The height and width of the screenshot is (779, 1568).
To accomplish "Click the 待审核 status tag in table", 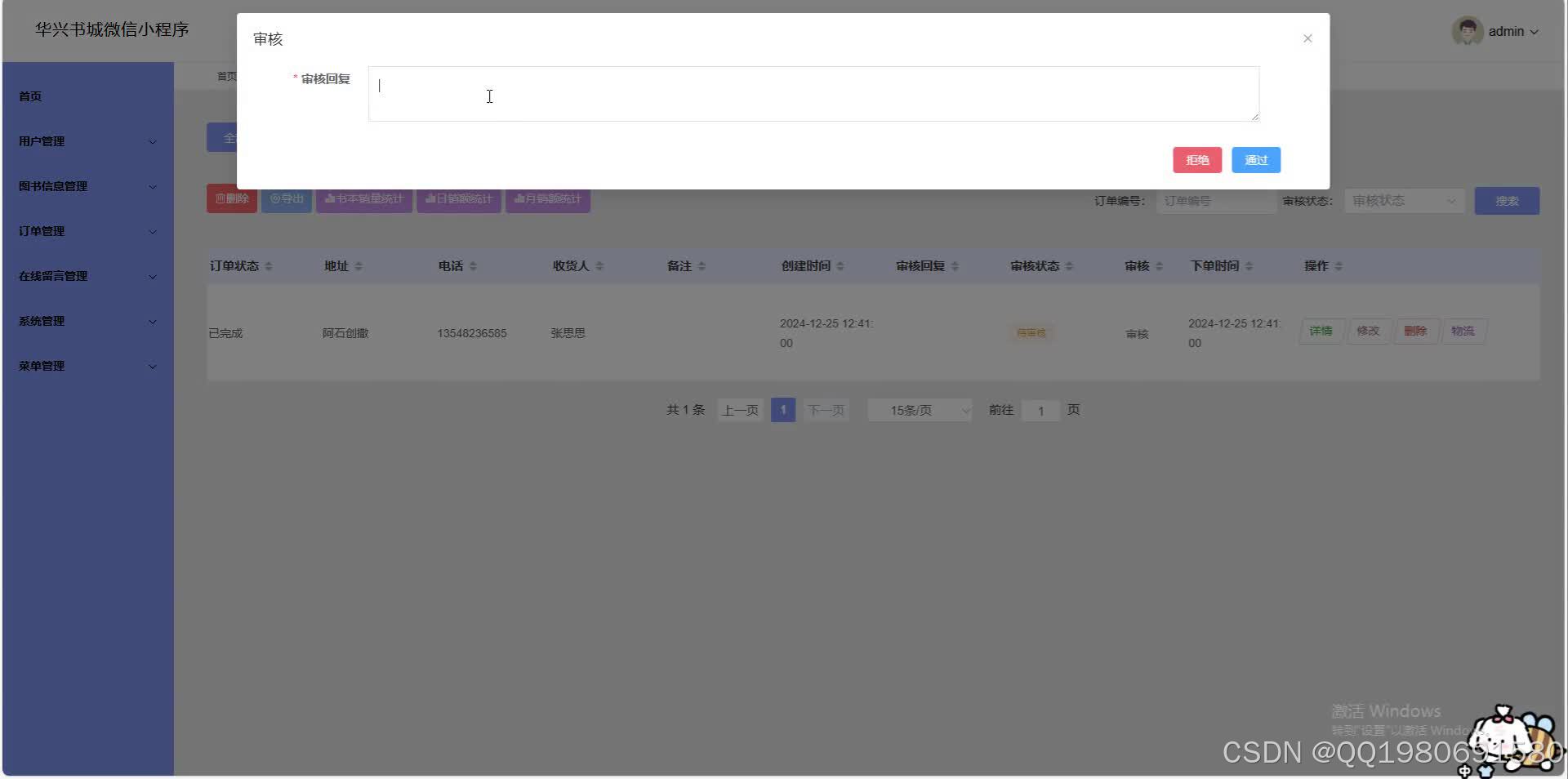I will click(x=1031, y=332).
